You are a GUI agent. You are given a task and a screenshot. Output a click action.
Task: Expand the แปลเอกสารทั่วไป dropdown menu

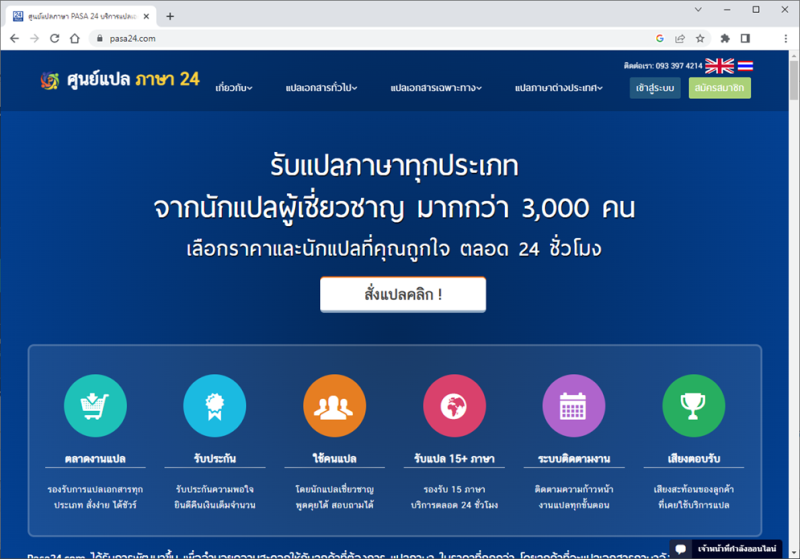tap(321, 88)
